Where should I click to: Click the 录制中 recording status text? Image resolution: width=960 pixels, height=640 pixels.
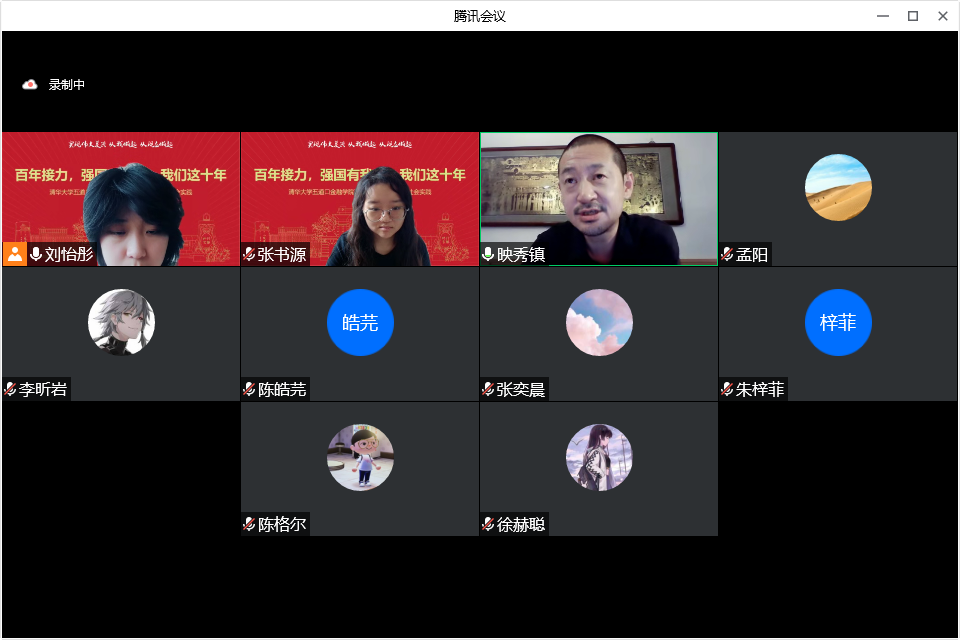click(x=67, y=85)
